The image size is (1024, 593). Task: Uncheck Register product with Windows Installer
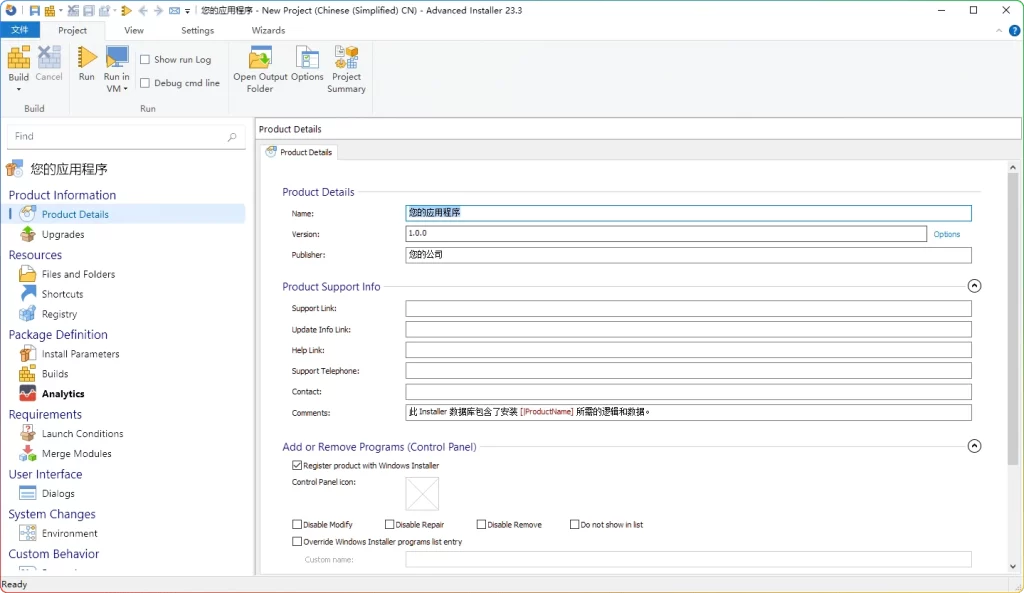297,465
